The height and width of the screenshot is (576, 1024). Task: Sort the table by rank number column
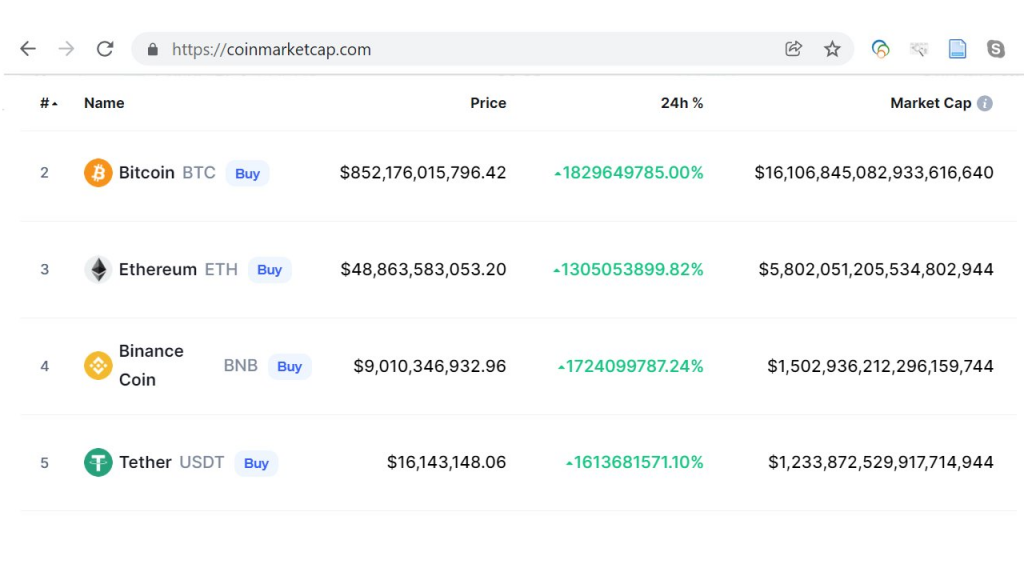pos(48,103)
